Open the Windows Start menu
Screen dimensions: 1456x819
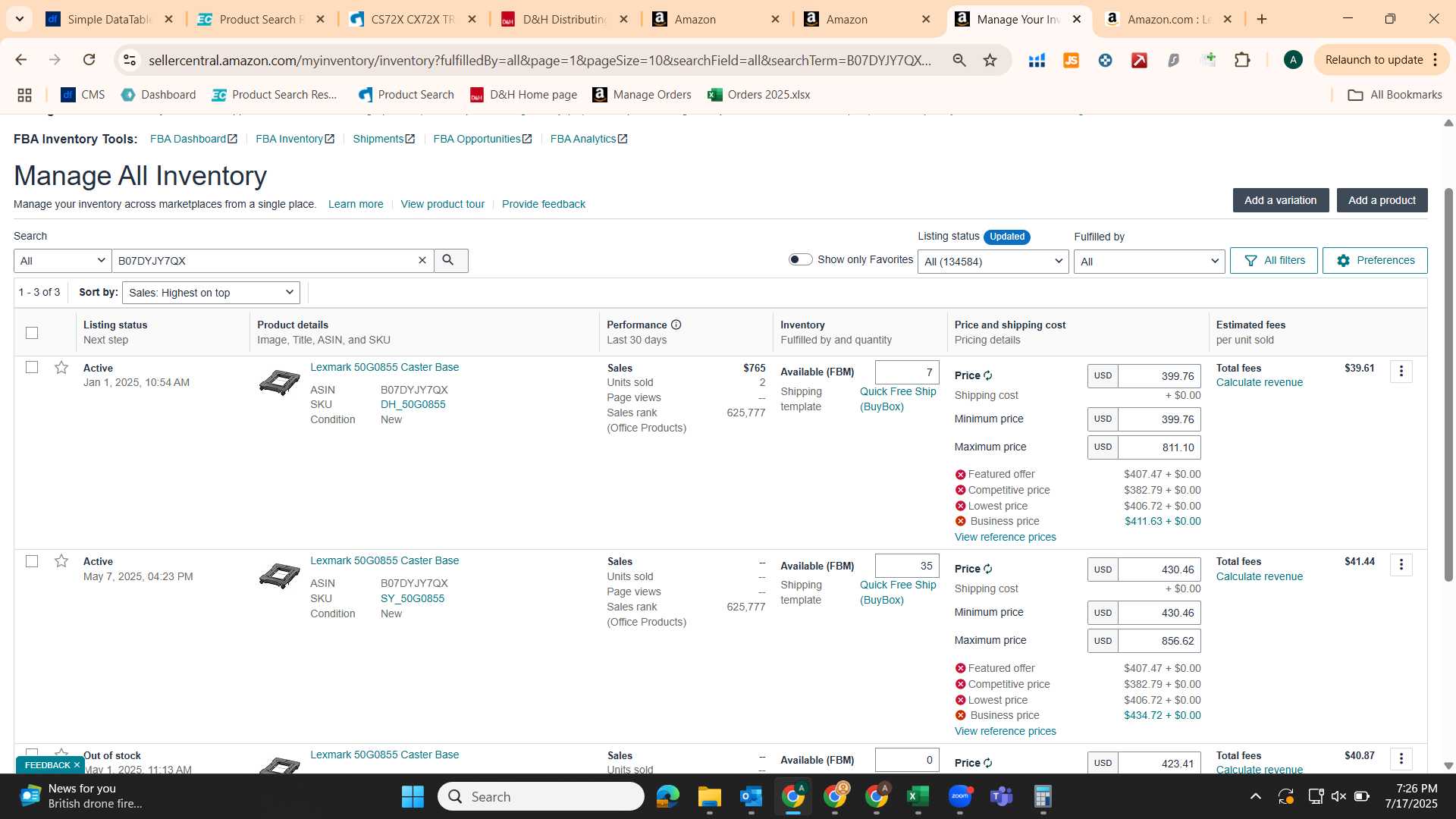pos(413,796)
